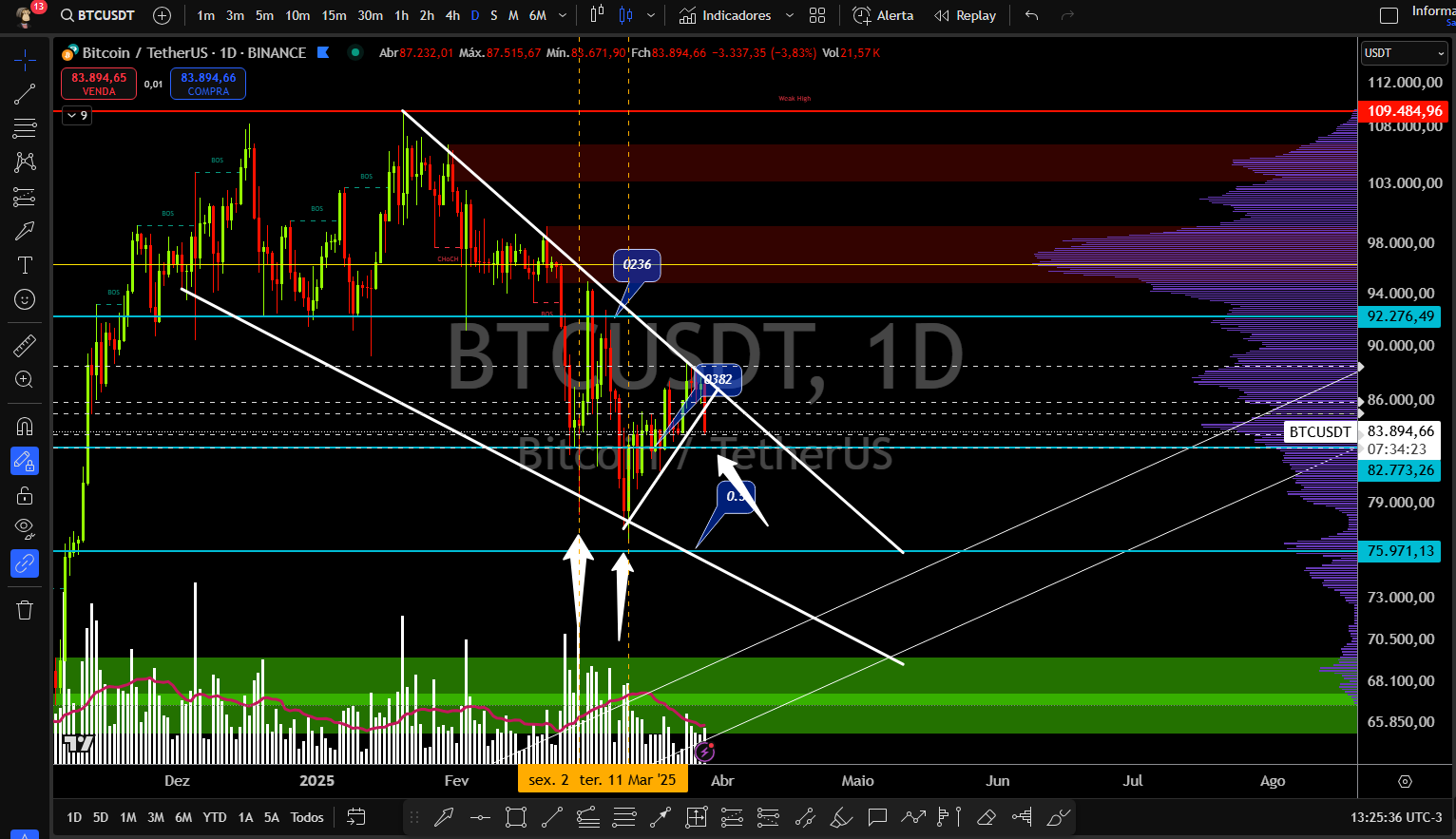Select eraser tool in floating toolbar

986,817
